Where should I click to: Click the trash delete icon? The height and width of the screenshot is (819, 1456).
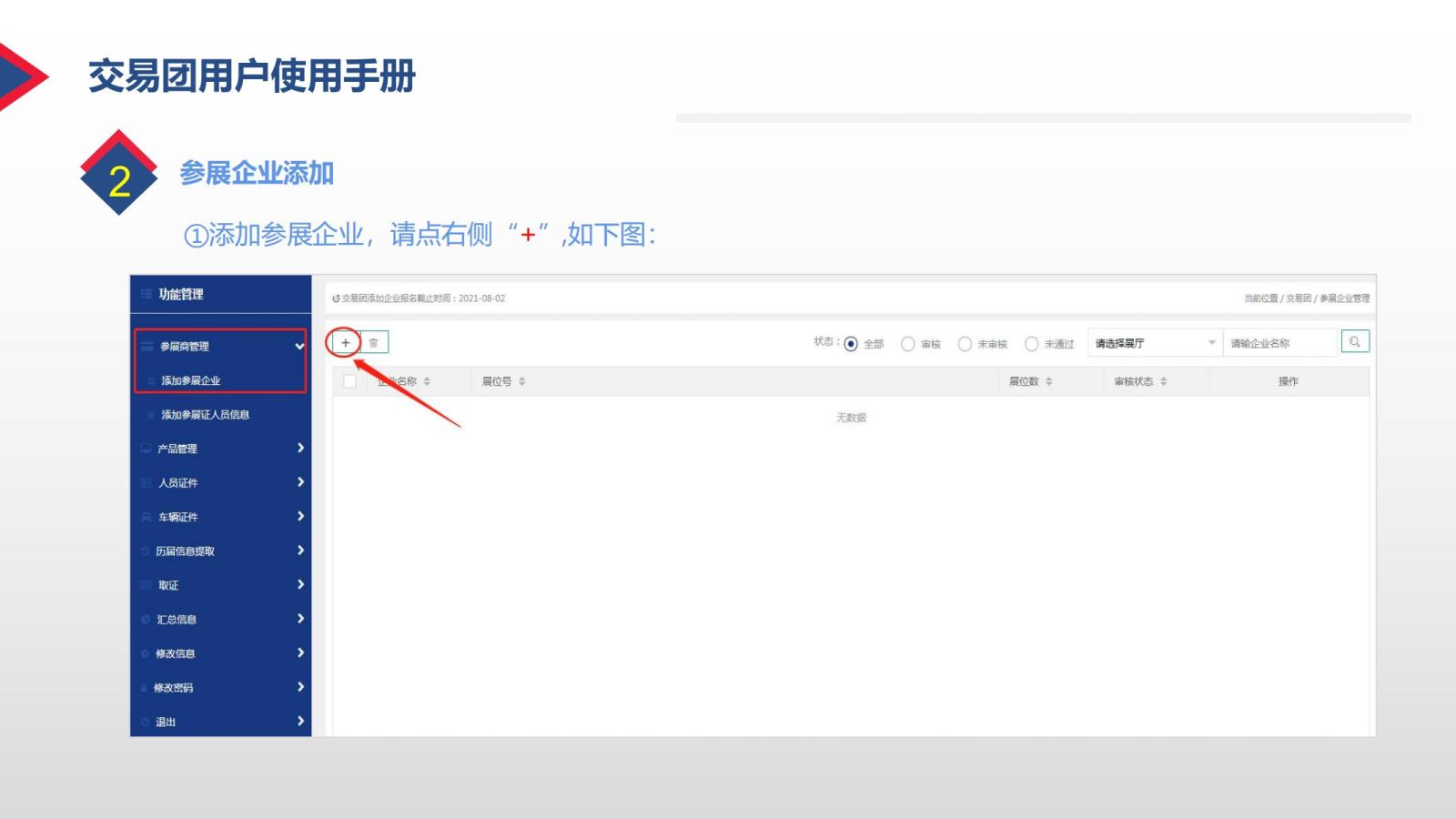[374, 343]
